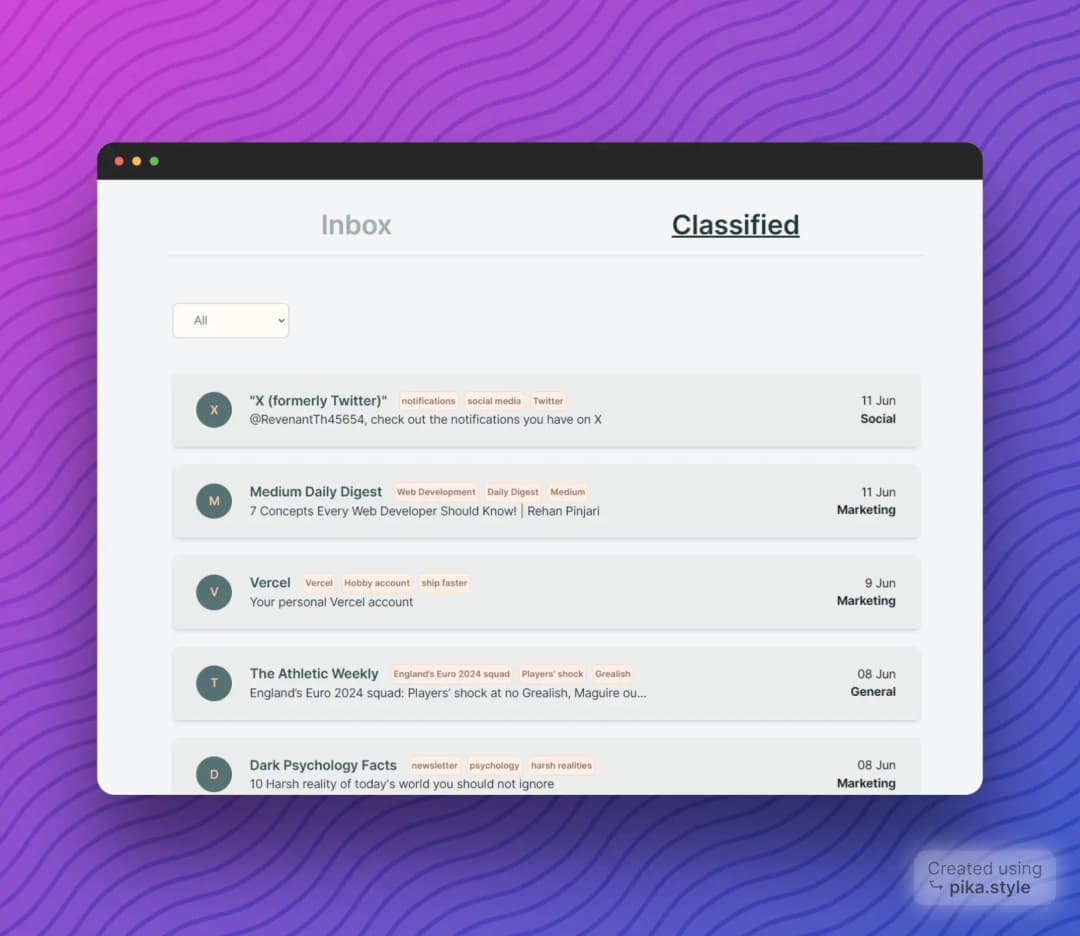Viewport: 1080px width, 936px height.
Task: Click "7 Concepts Every Web Developer" subject
Action: pos(424,511)
